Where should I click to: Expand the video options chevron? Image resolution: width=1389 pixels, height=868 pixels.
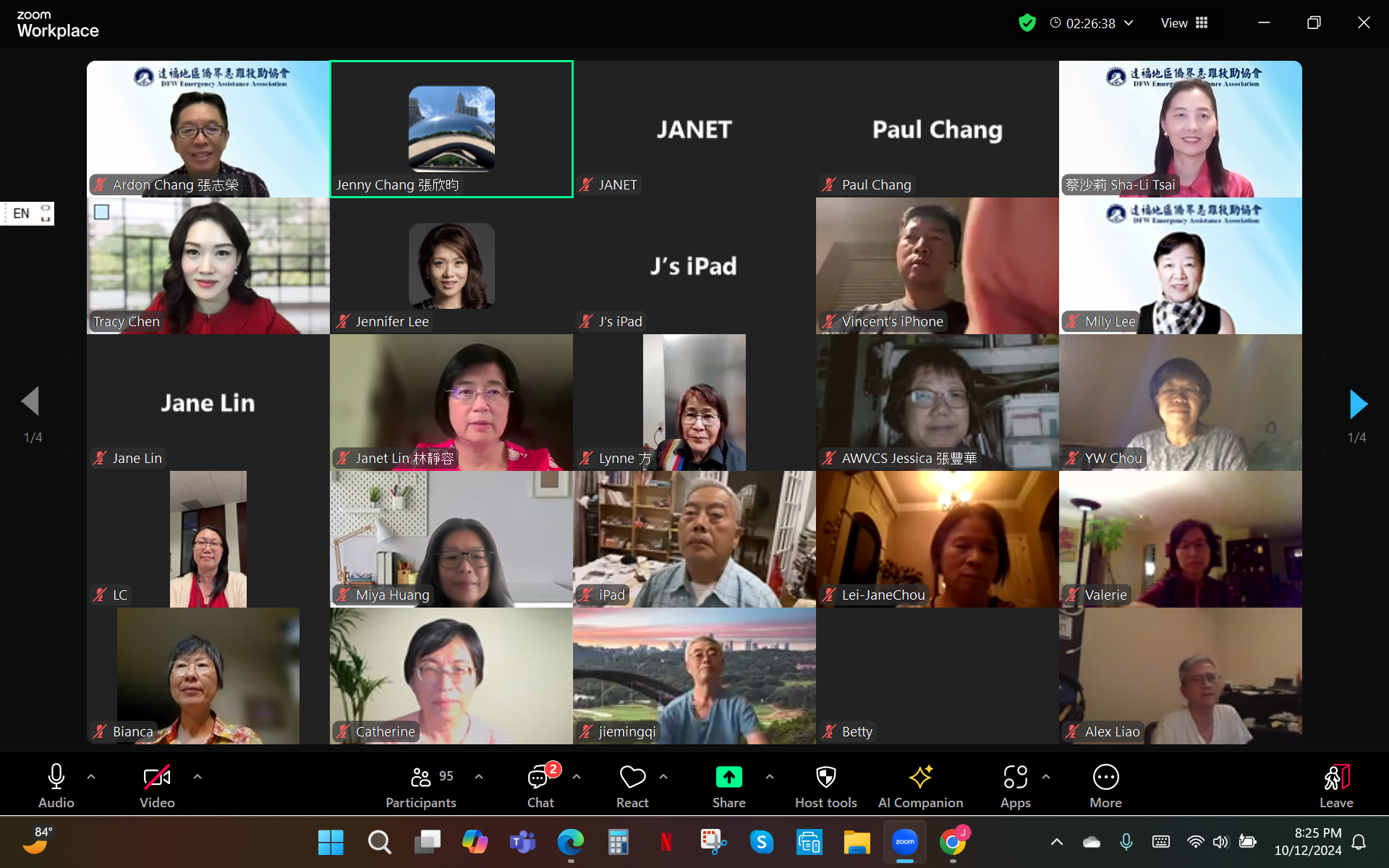197,777
